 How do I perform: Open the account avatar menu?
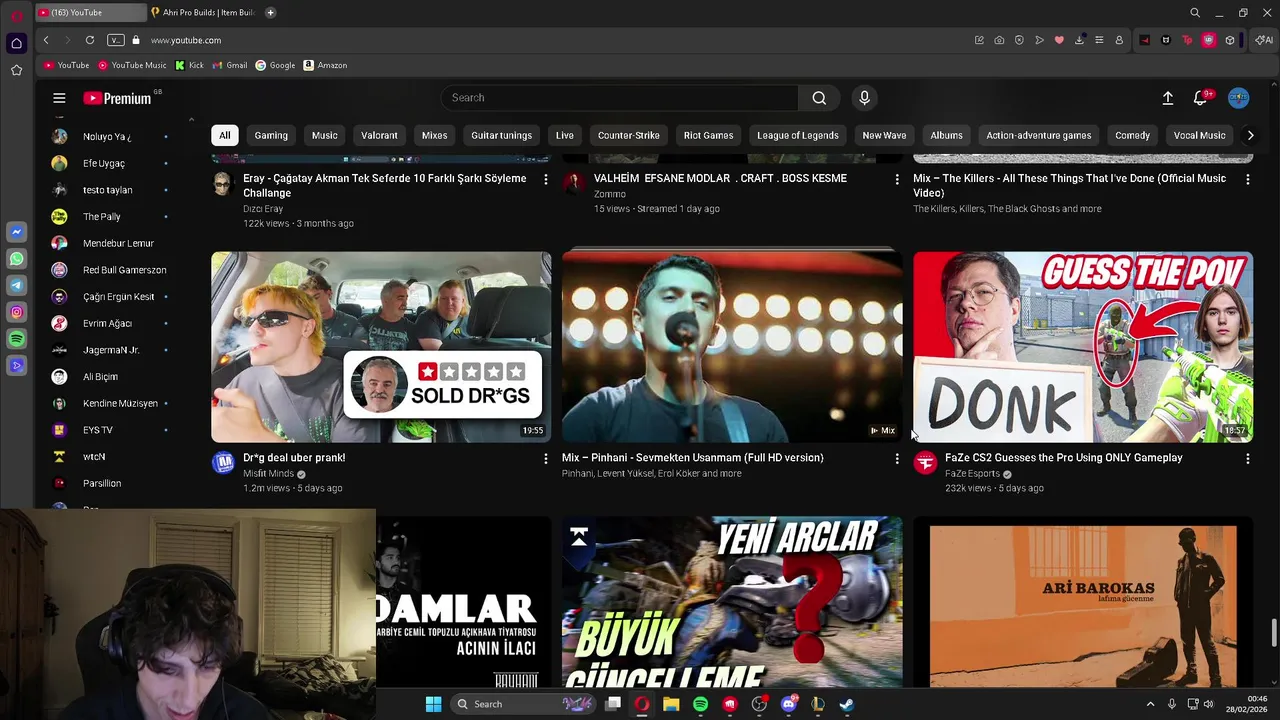[1239, 98]
